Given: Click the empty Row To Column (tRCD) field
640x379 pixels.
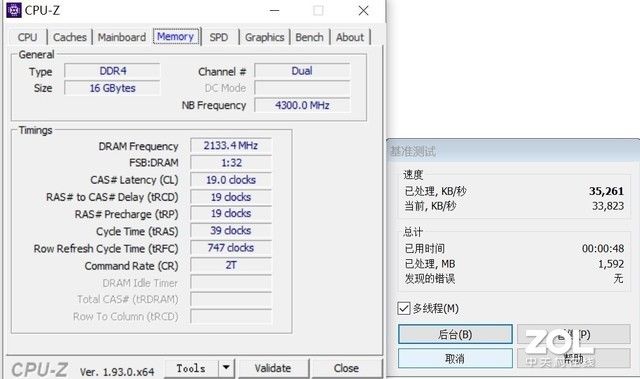Looking at the screenshot, I should 231,317.
